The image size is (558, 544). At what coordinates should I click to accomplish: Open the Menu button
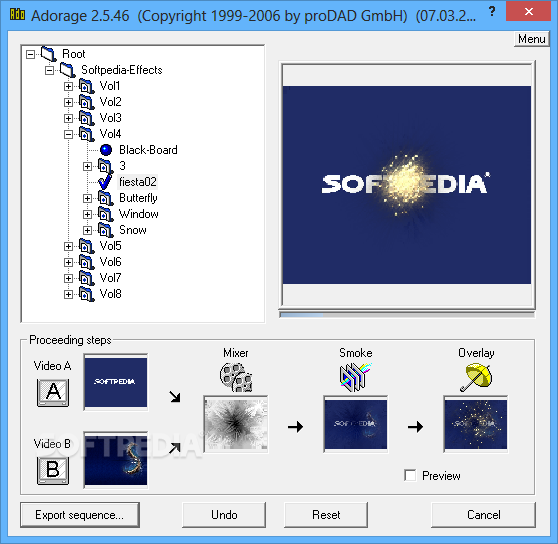point(532,39)
